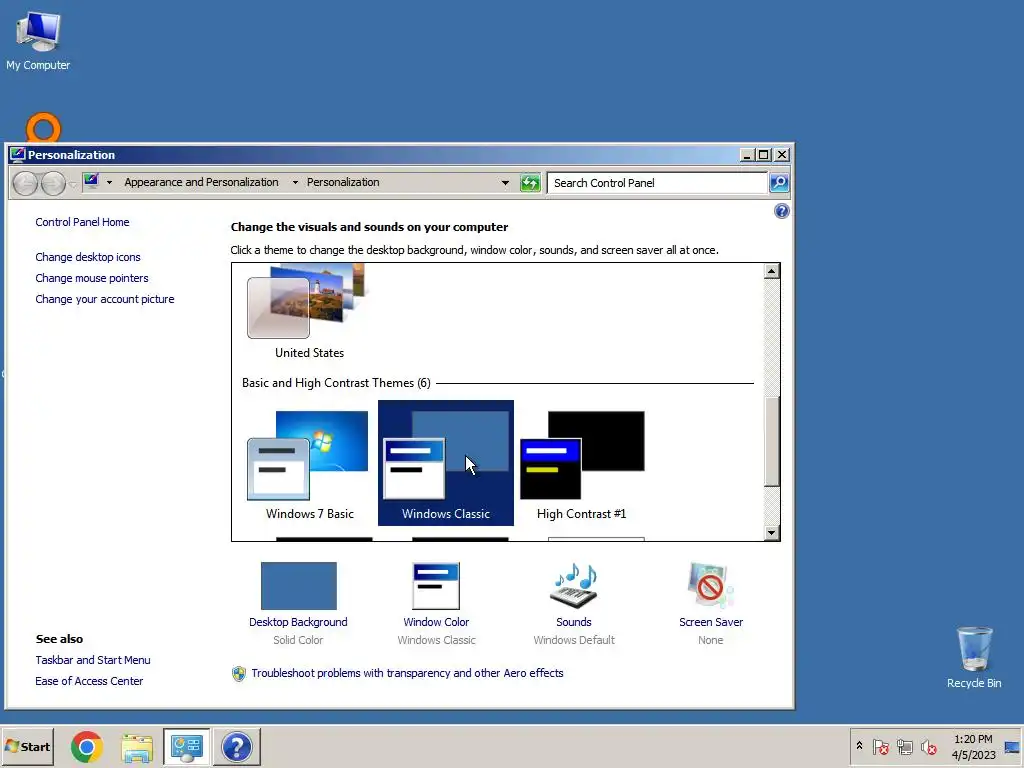Open the address bar history dropdown
Screen dimensions: 1024x768
[x=505, y=183]
